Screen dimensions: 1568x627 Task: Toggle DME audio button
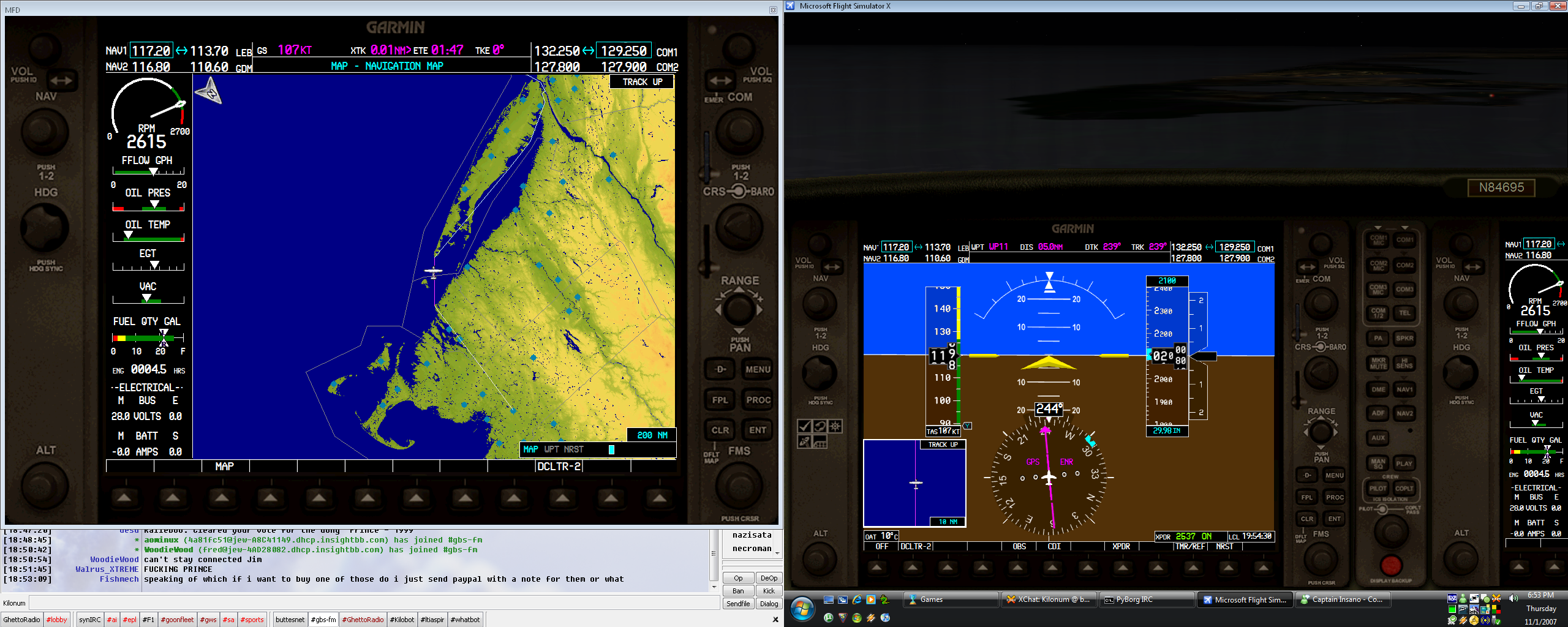1378,389
